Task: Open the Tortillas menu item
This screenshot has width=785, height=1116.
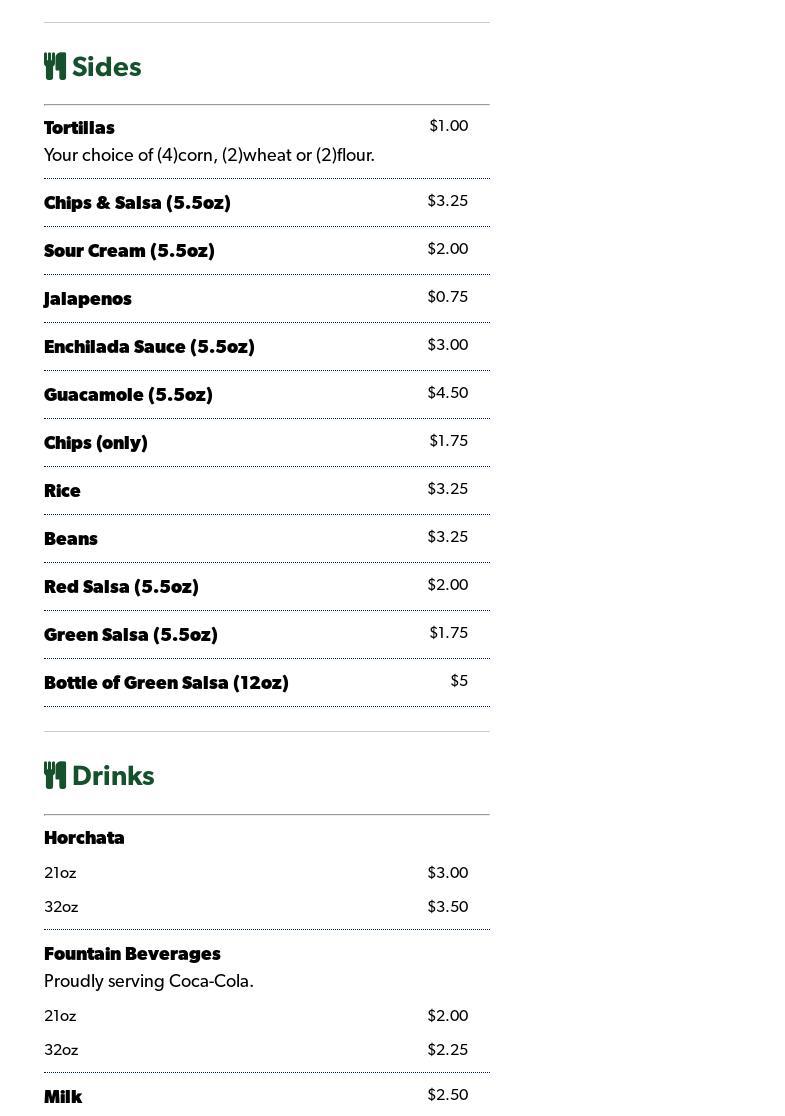Action: 79,128
